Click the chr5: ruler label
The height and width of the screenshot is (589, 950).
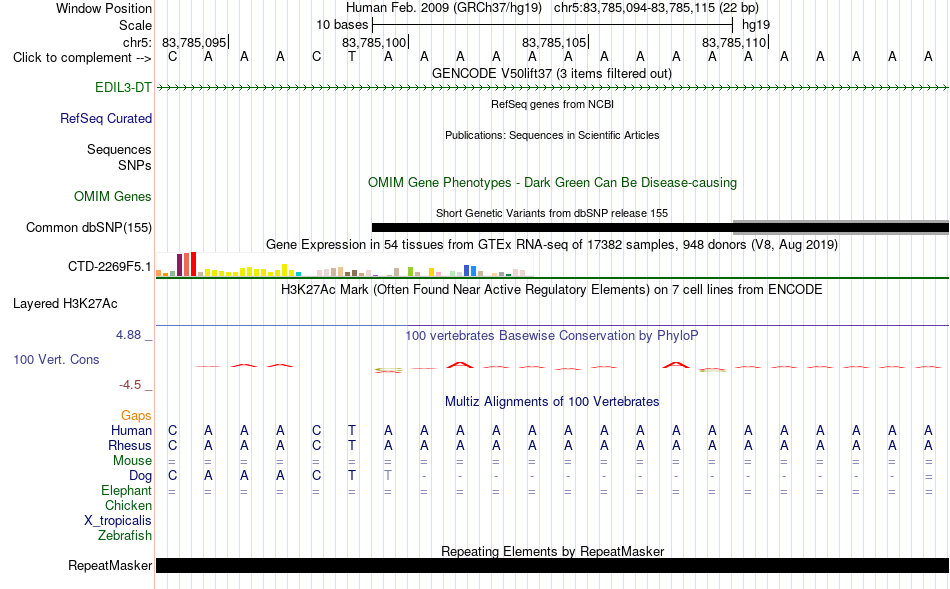coord(138,42)
